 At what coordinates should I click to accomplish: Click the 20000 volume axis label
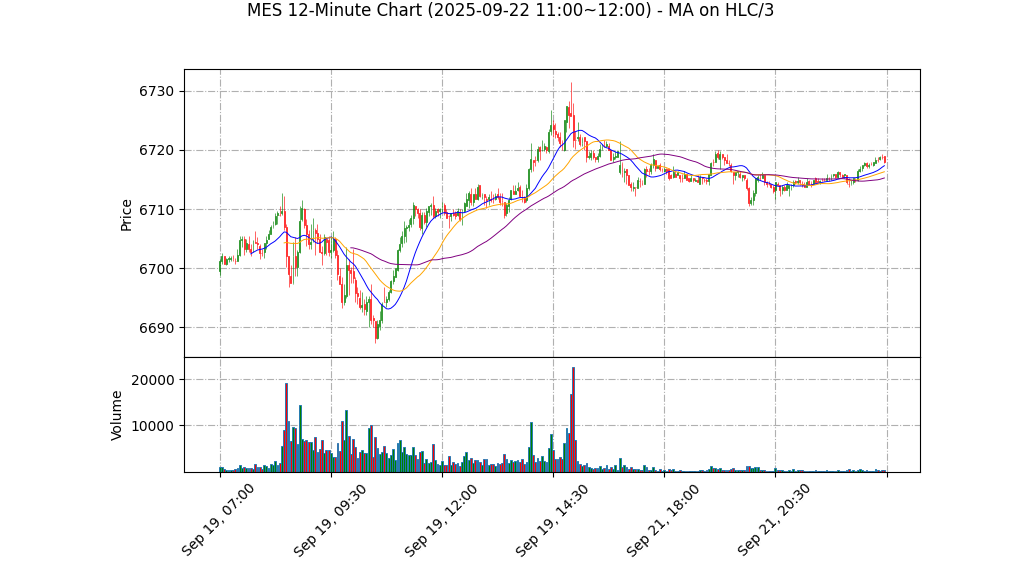point(153,380)
